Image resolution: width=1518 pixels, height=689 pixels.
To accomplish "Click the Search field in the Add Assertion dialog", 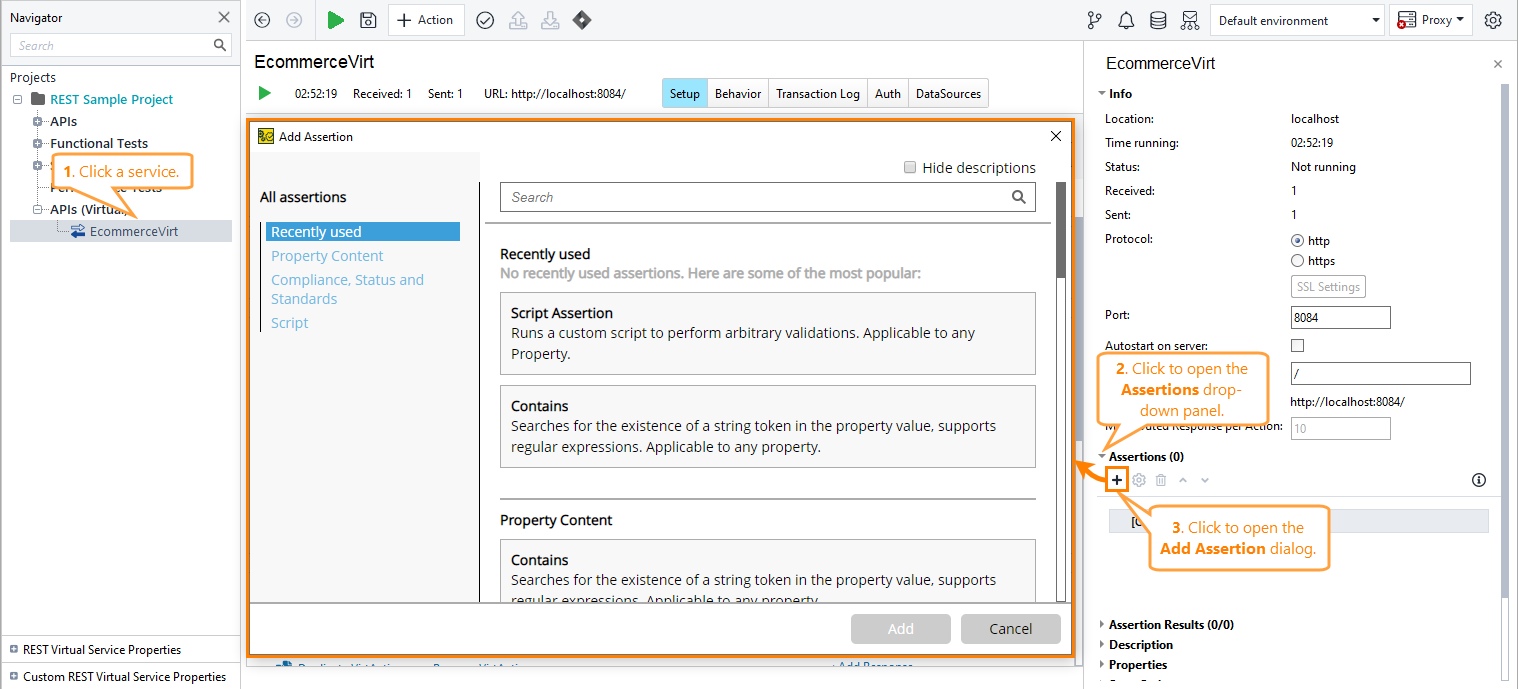I will point(760,197).
